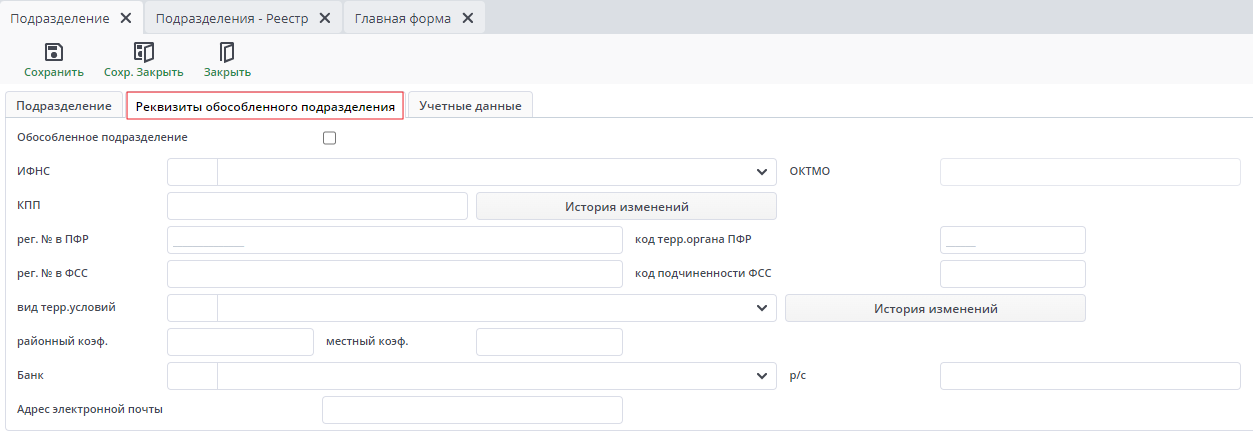1253x433 pixels.
Task: Click the Сохр. Закрыть toolbar icon
Action: 144,53
